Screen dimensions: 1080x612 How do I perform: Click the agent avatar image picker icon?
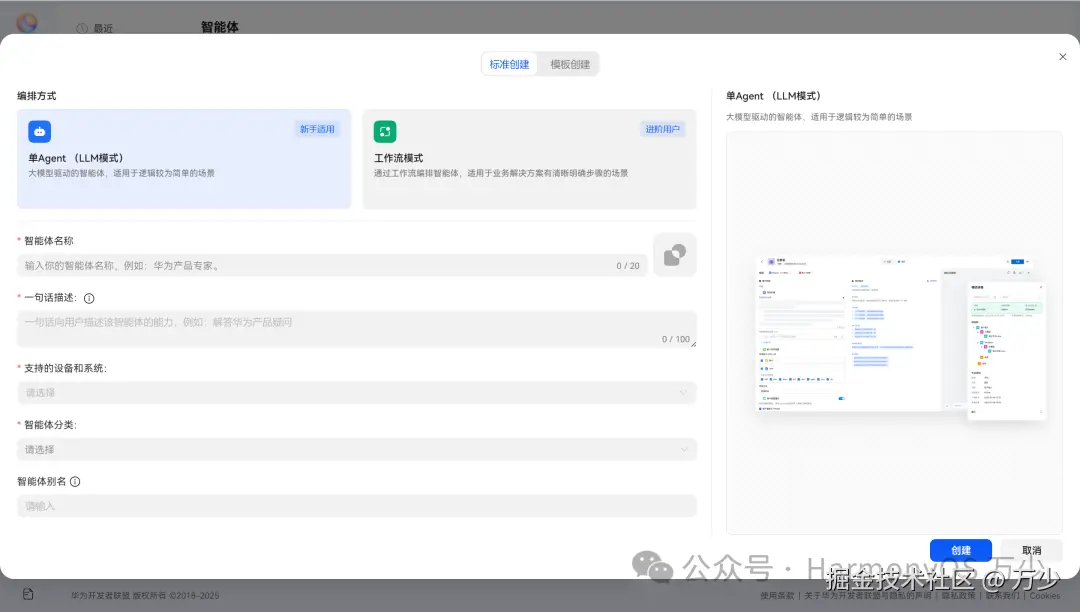(674, 255)
